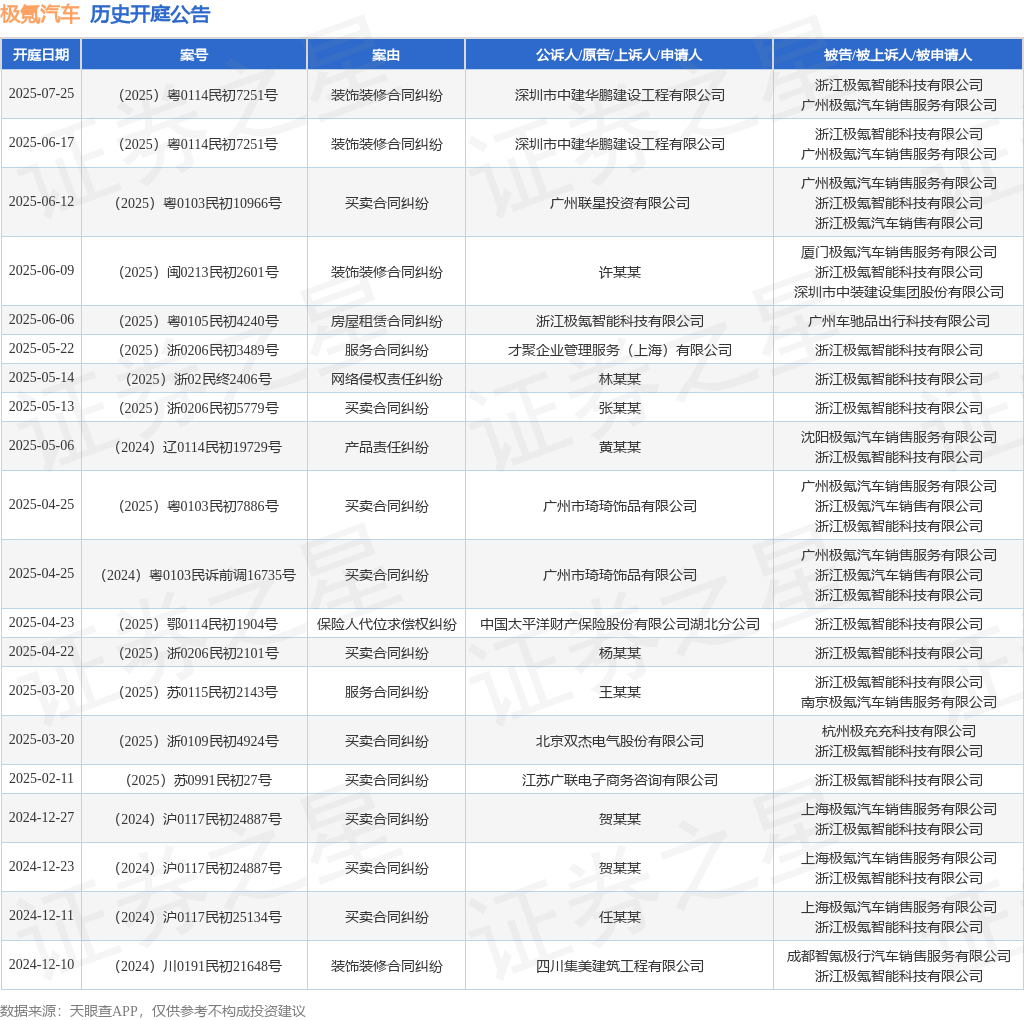The image size is (1024, 1020).
Task: Click the 案由 column header
Action: coord(386,55)
